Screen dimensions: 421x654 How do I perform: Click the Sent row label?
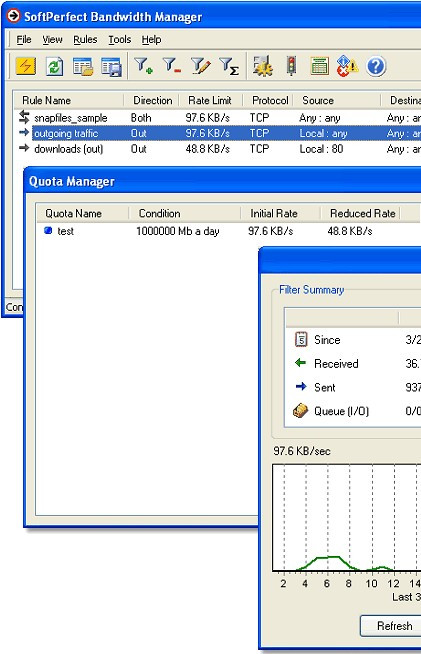(x=325, y=387)
